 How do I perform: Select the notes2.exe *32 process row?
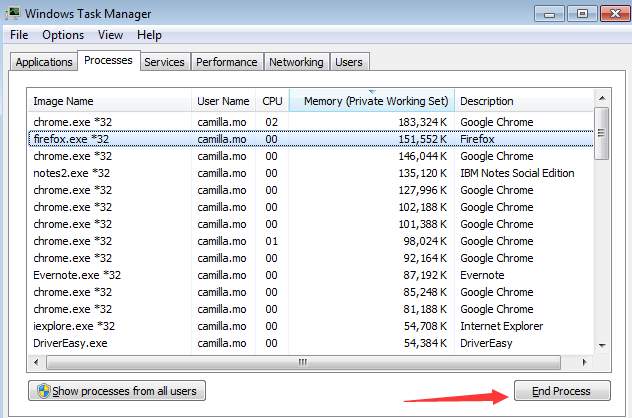[311, 173]
